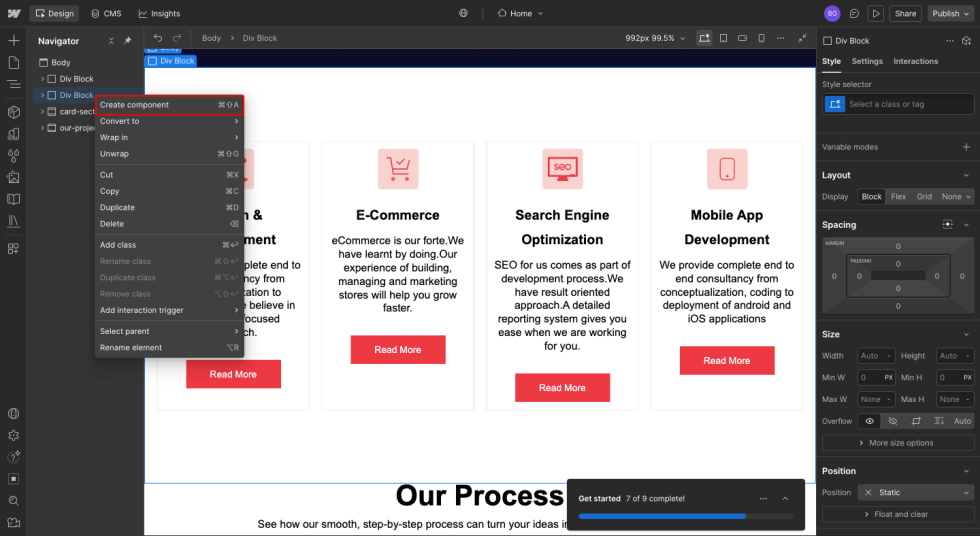Click the Share button
980x536 pixels.
pos(905,13)
